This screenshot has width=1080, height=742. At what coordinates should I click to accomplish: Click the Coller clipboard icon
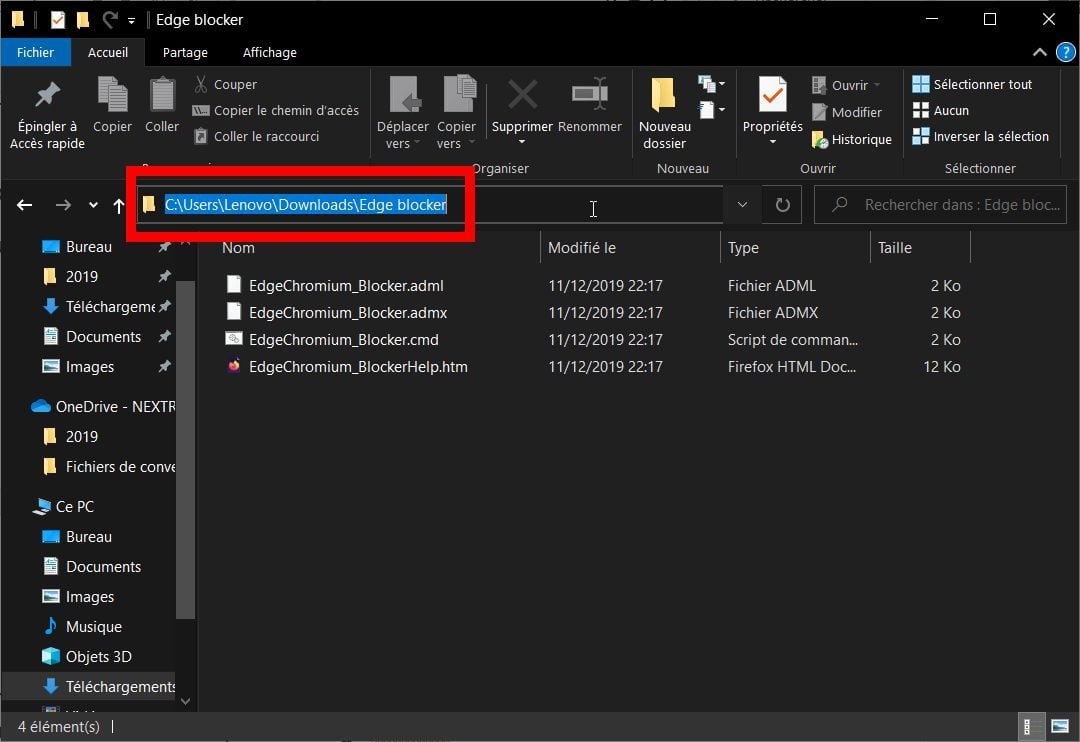162,94
